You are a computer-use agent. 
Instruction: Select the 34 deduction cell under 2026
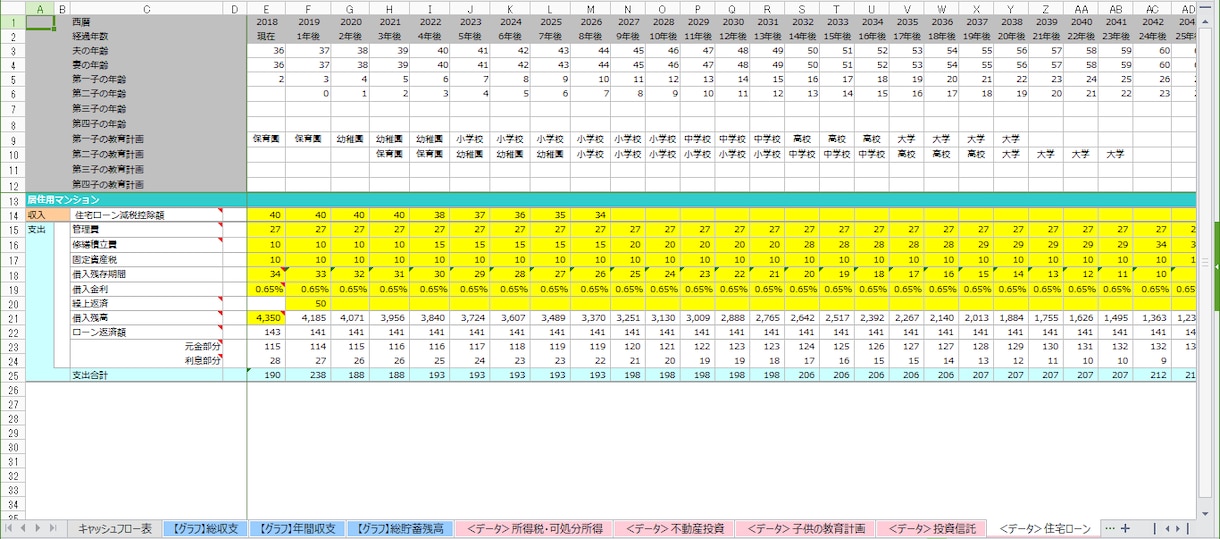point(592,215)
